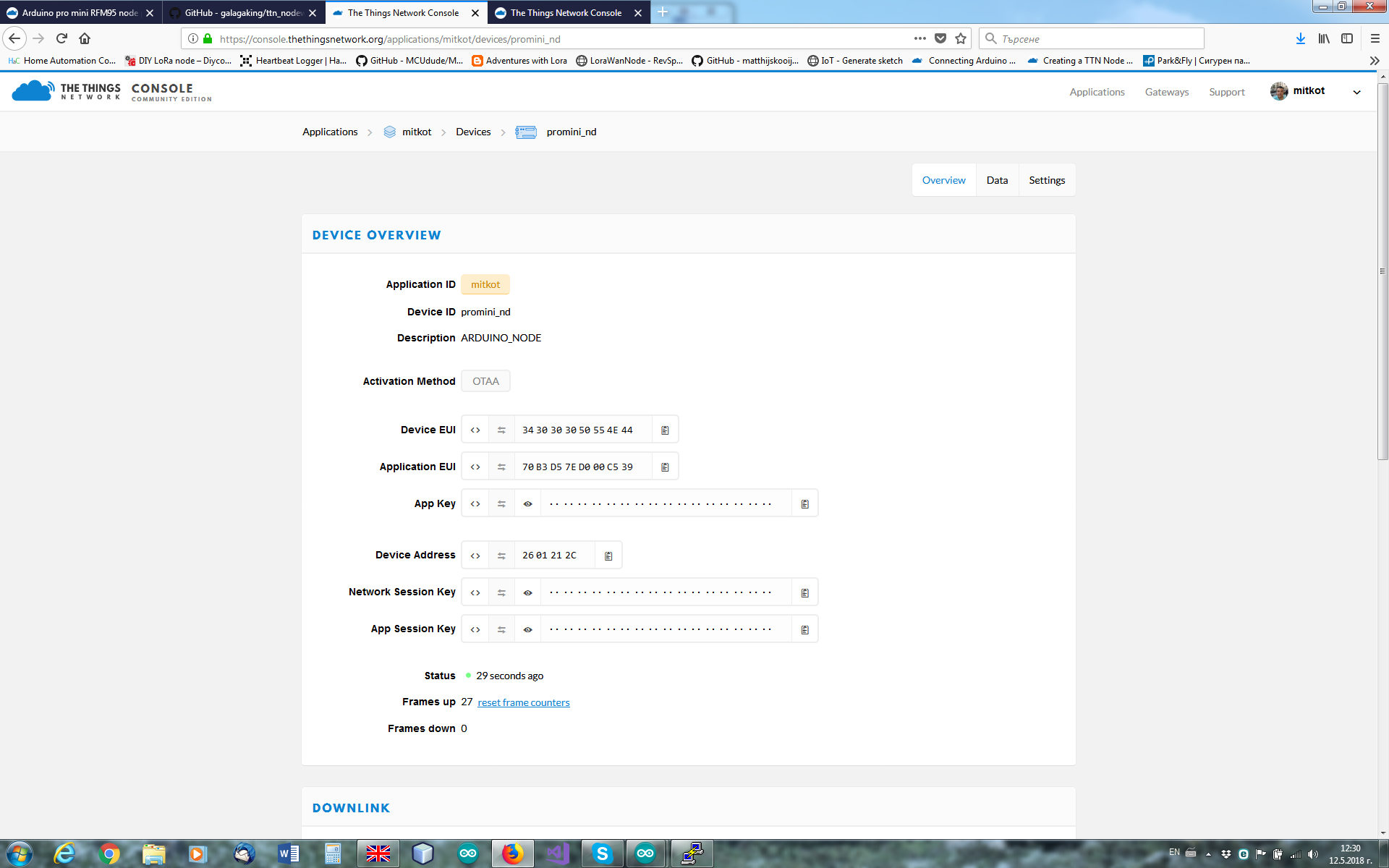
Task: Open a new browser tab
Action: pyautogui.click(x=662, y=12)
